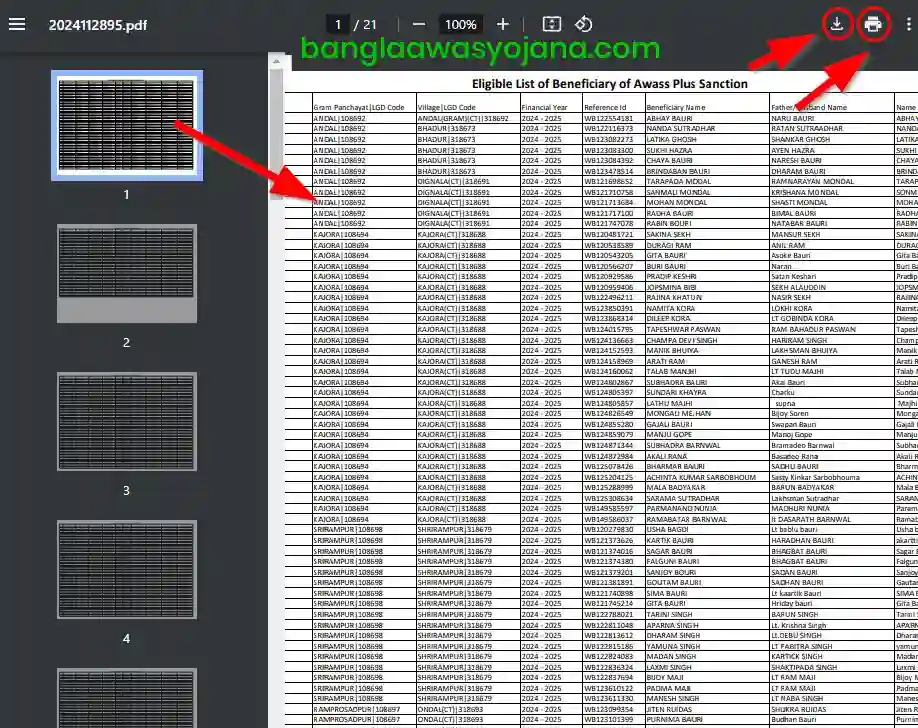Click the 'Reference Id' column header
Viewport: 918px width, 728px height.
click(x=605, y=107)
